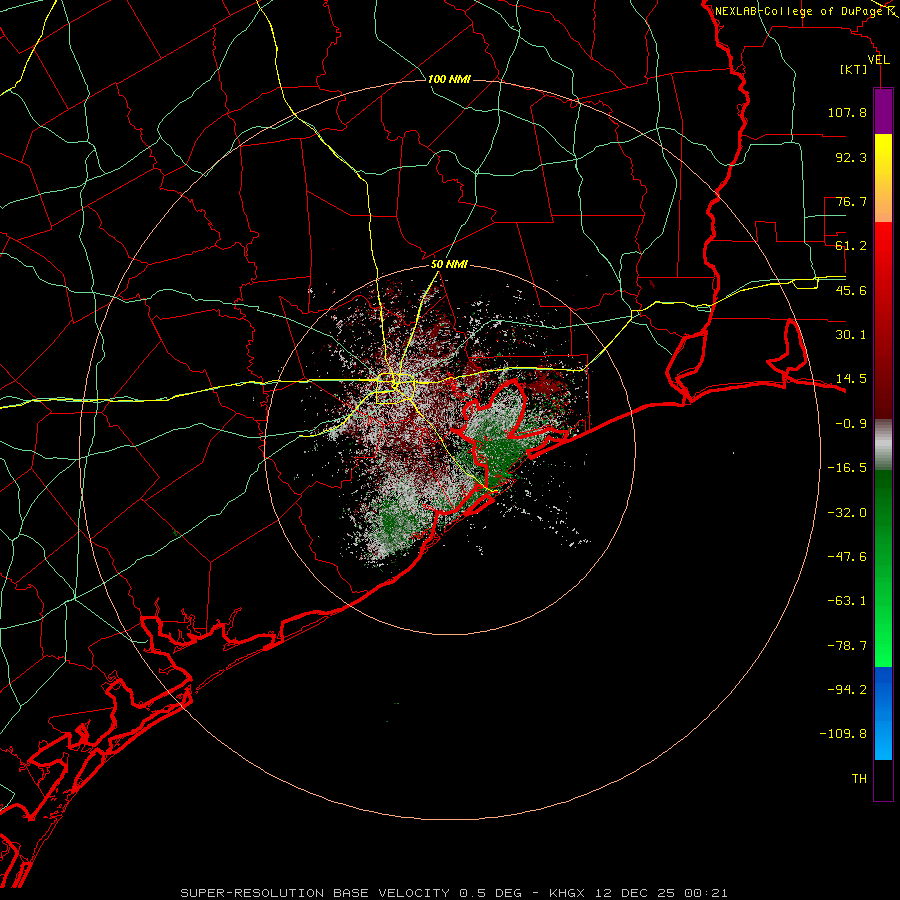This screenshot has width=900, height=900.
Task: Click the -16.5 velocity scale value
Action: tap(847, 468)
